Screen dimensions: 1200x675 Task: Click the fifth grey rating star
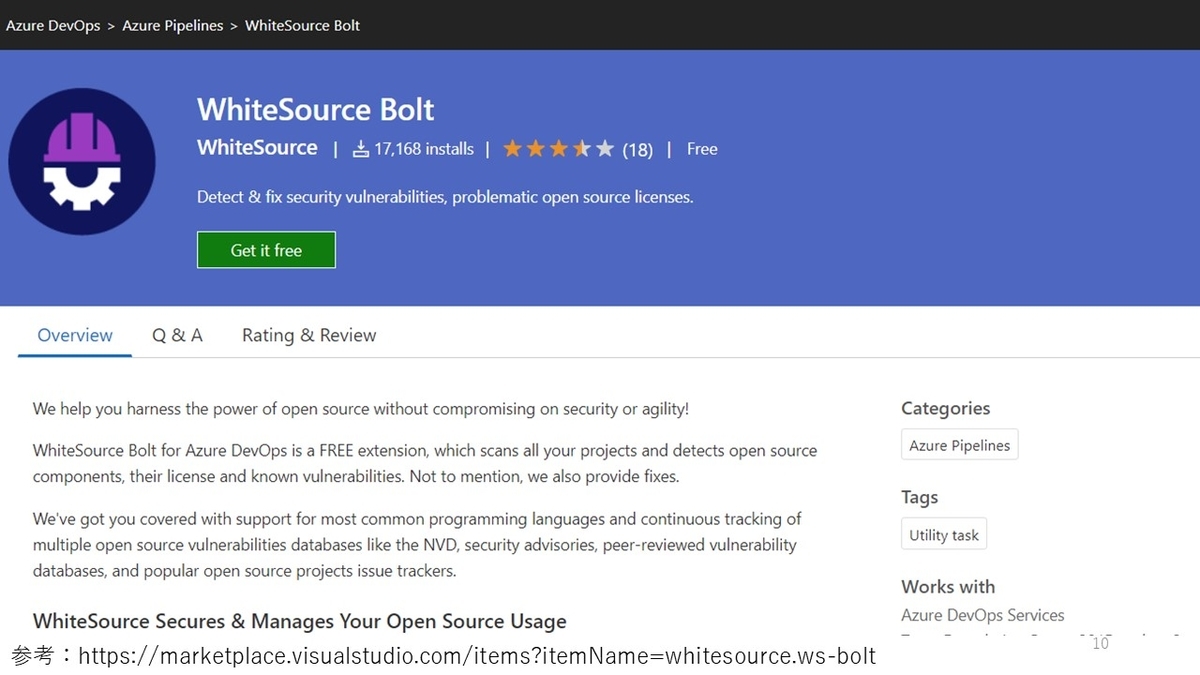pyautogui.click(x=604, y=149)
